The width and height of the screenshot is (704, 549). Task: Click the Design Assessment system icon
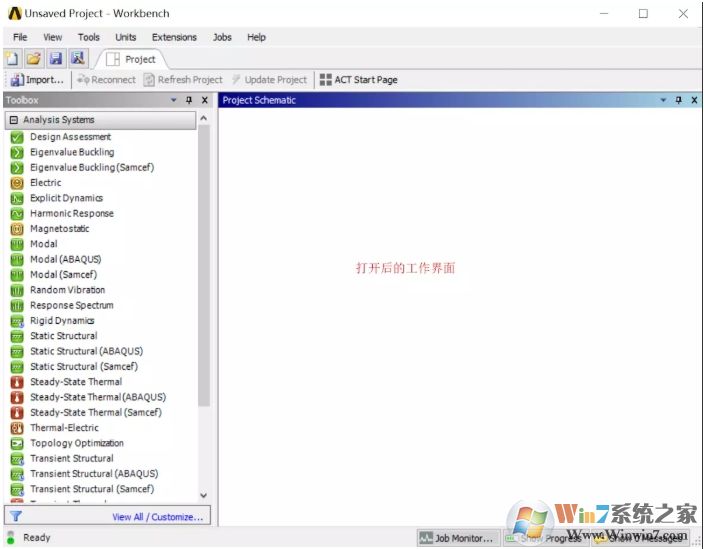coord(17,137)
